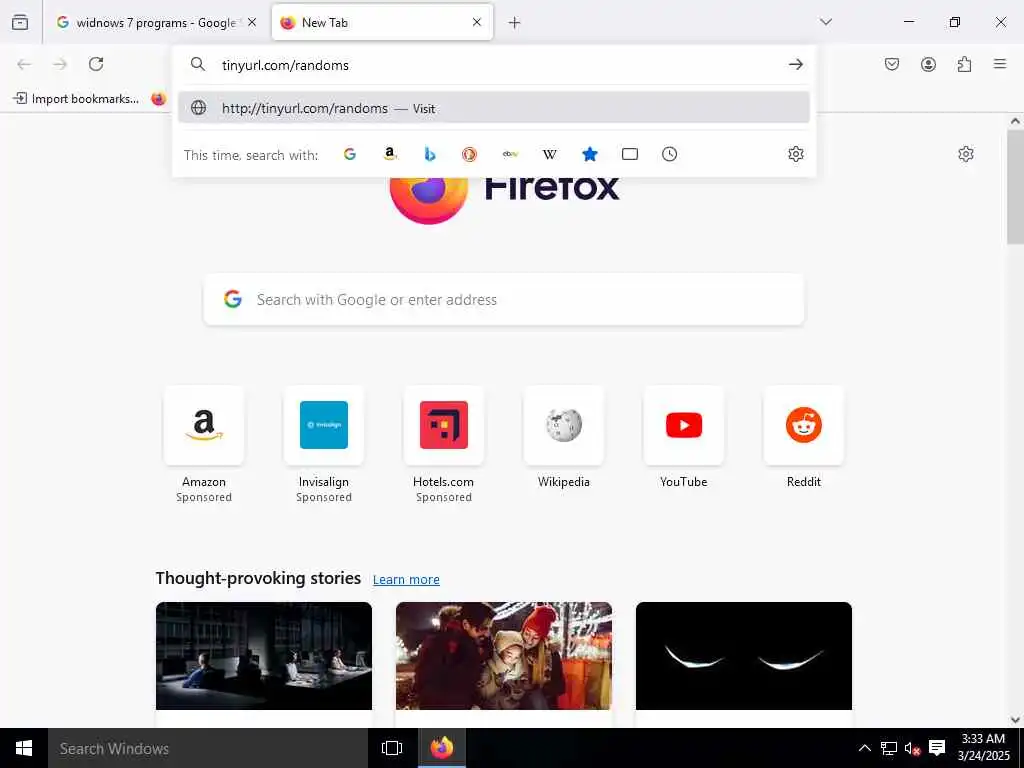Save to Pocket icon in toolbar
Screen dimensions: 1024x768
[x=892, y=64]
